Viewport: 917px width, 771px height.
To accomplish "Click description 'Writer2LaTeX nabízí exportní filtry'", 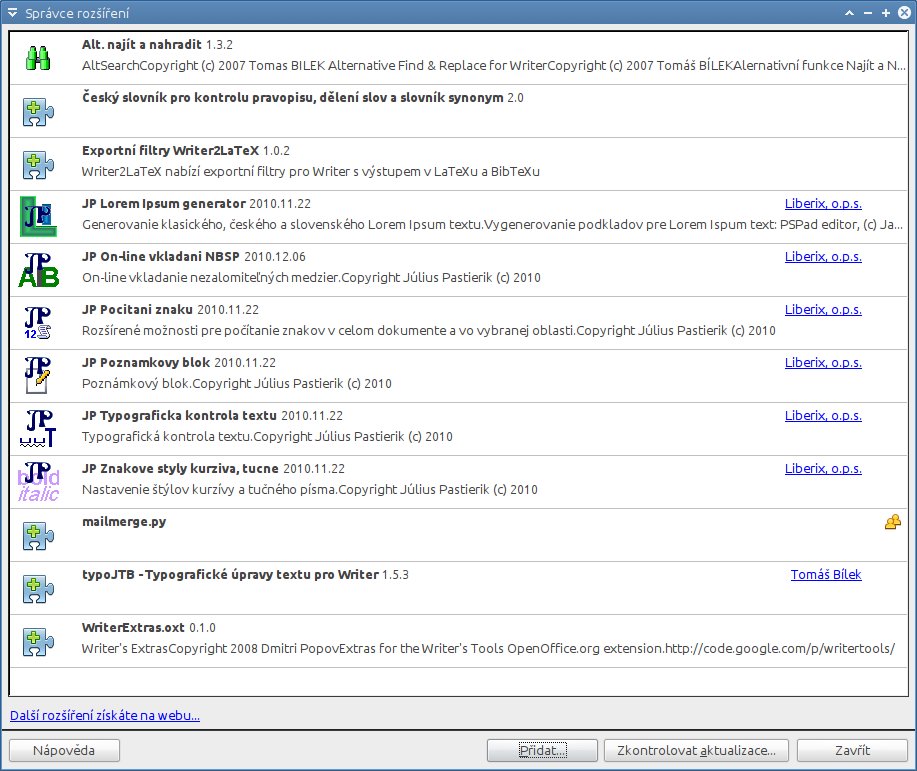I will tap(311, 171).
